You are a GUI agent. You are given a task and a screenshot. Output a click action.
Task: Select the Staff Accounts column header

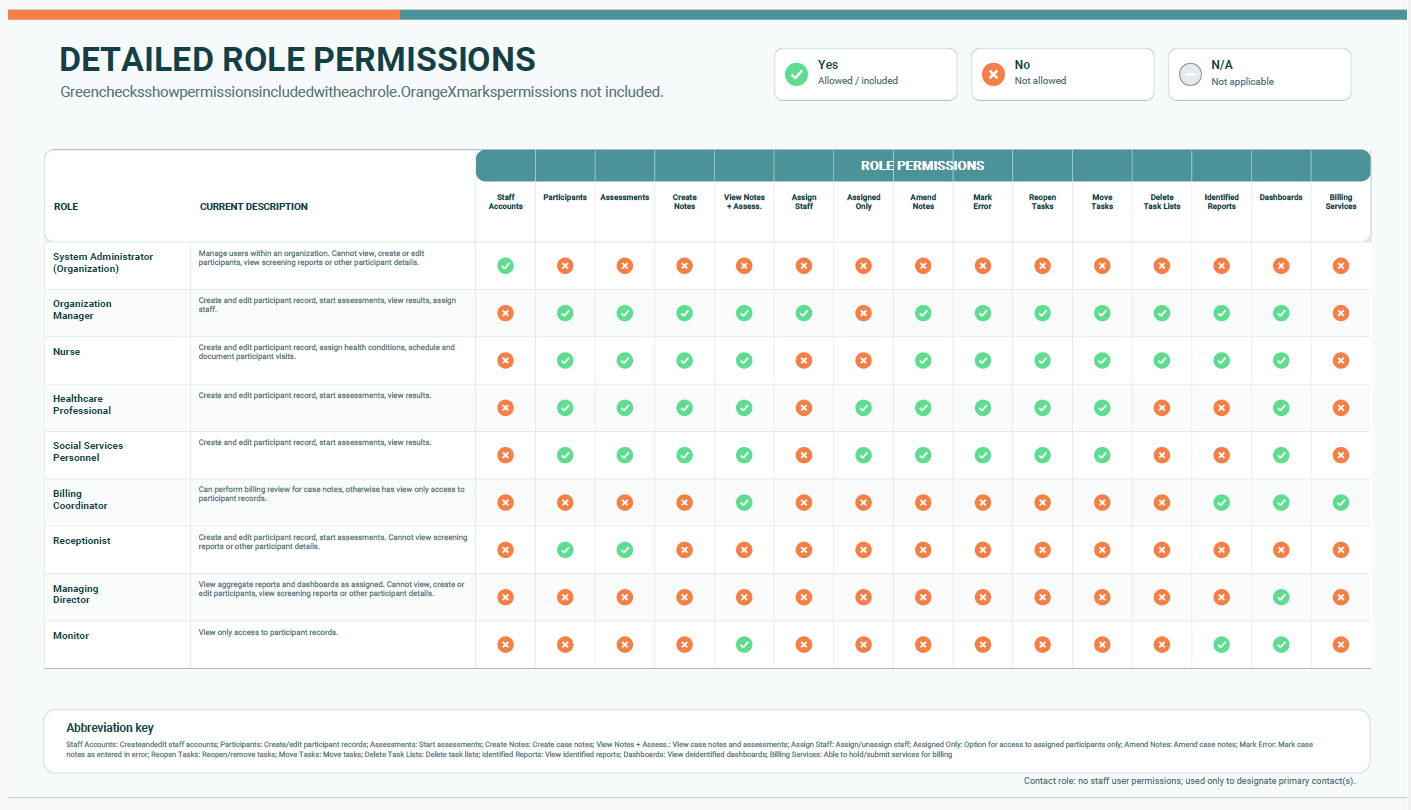point(505,202)
